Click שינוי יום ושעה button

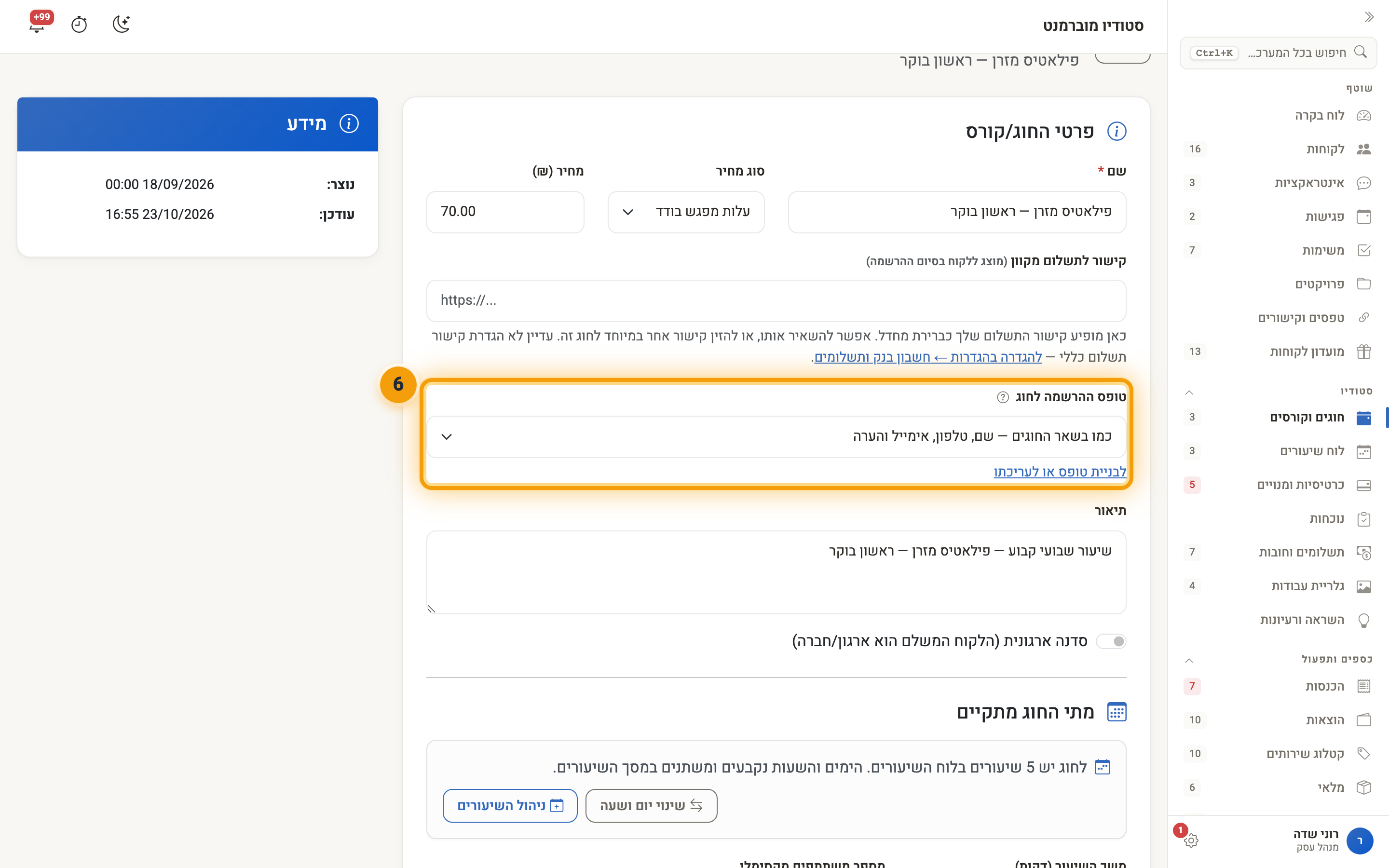tap(651, 805)
